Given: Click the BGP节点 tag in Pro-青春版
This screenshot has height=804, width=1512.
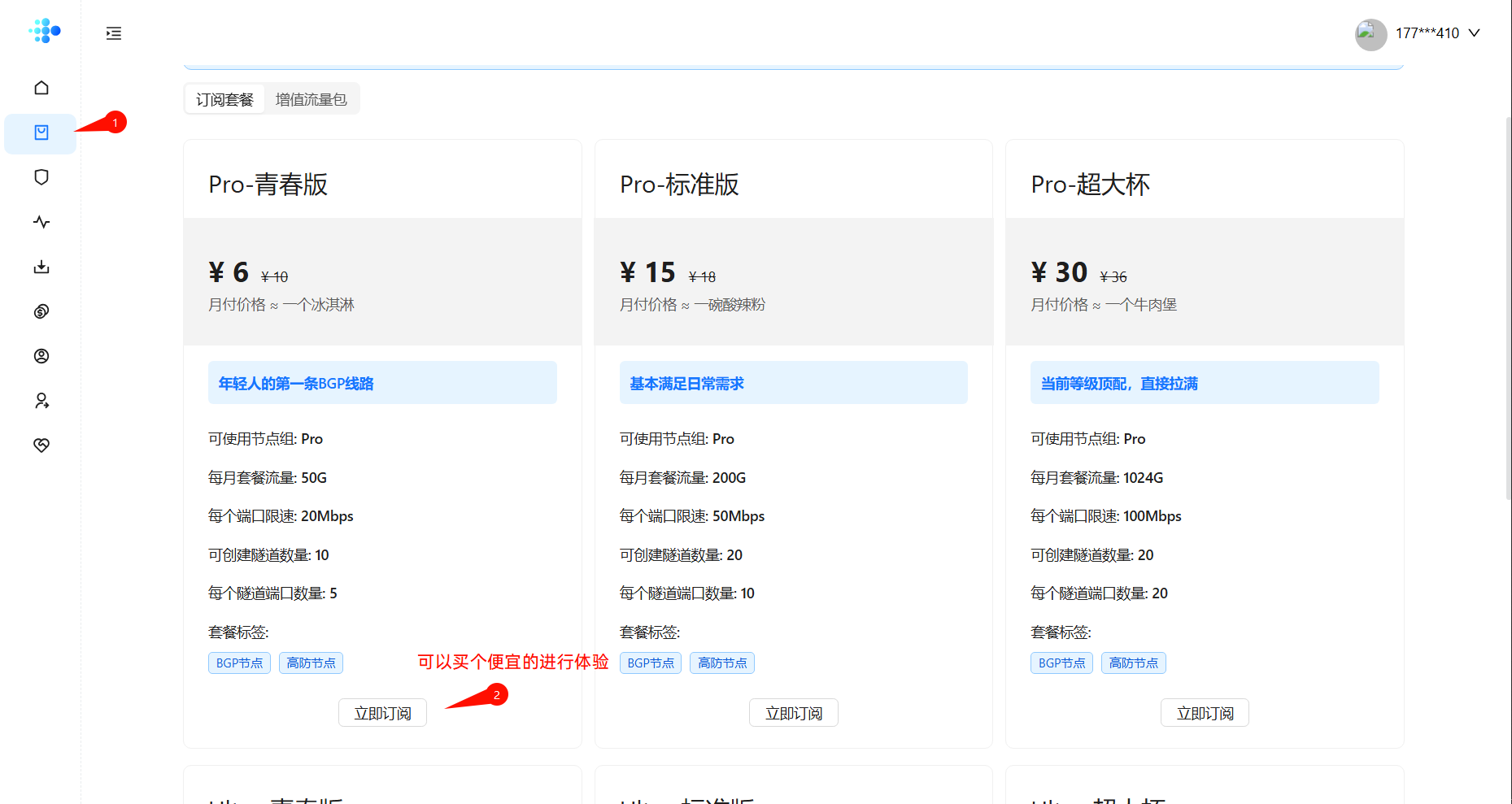Looking at the screenshot, I should [239, 663].
